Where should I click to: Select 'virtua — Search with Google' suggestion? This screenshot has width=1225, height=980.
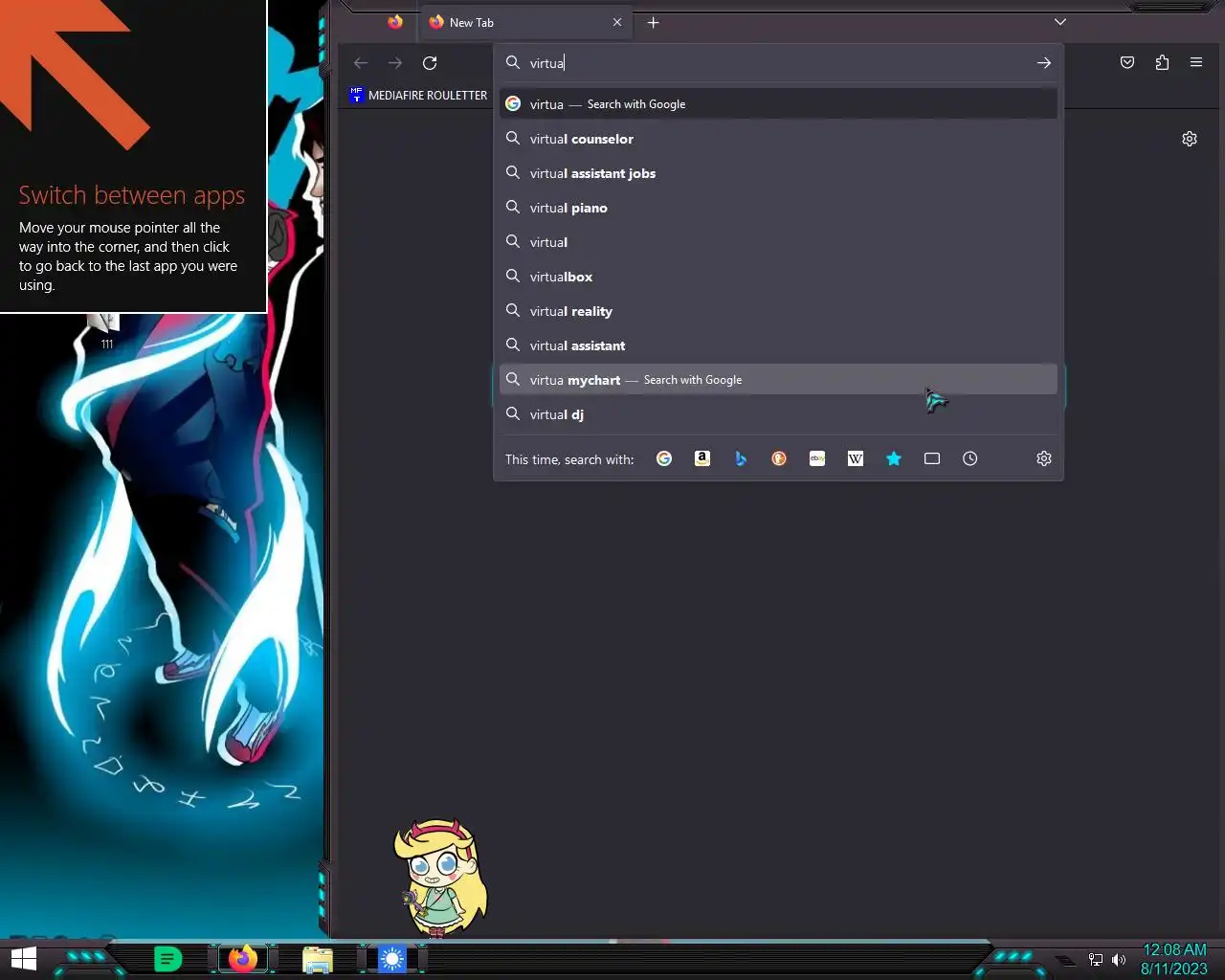click(778, 104)
